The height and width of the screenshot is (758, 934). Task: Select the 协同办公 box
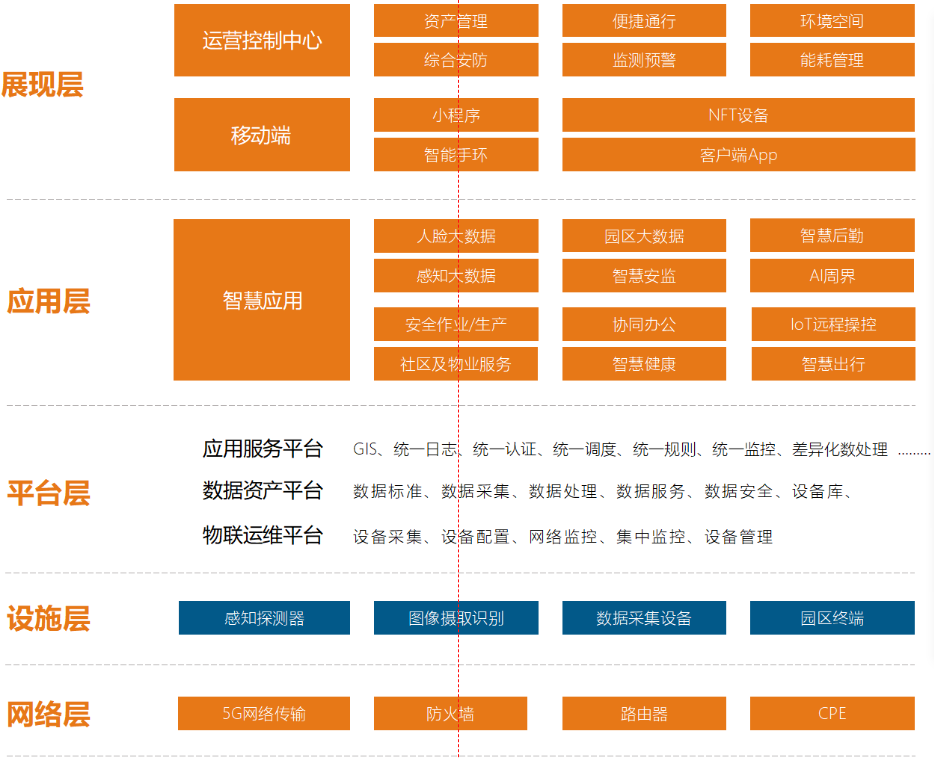tap(644, 324)
